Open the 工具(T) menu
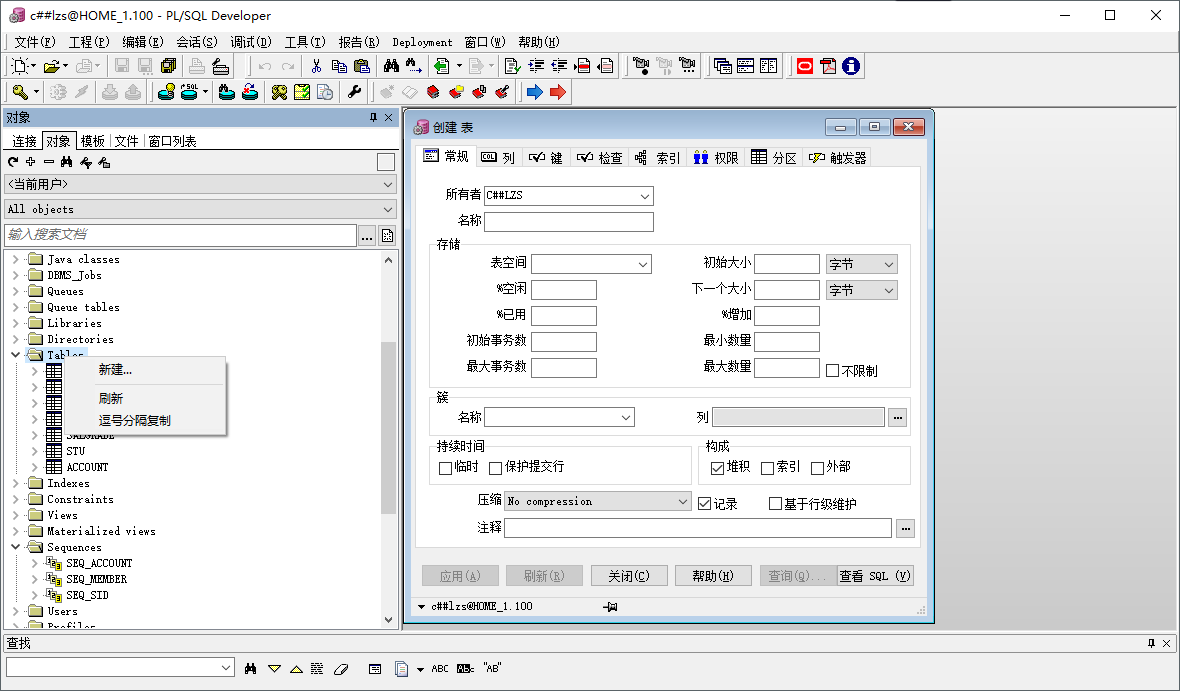 305,42
